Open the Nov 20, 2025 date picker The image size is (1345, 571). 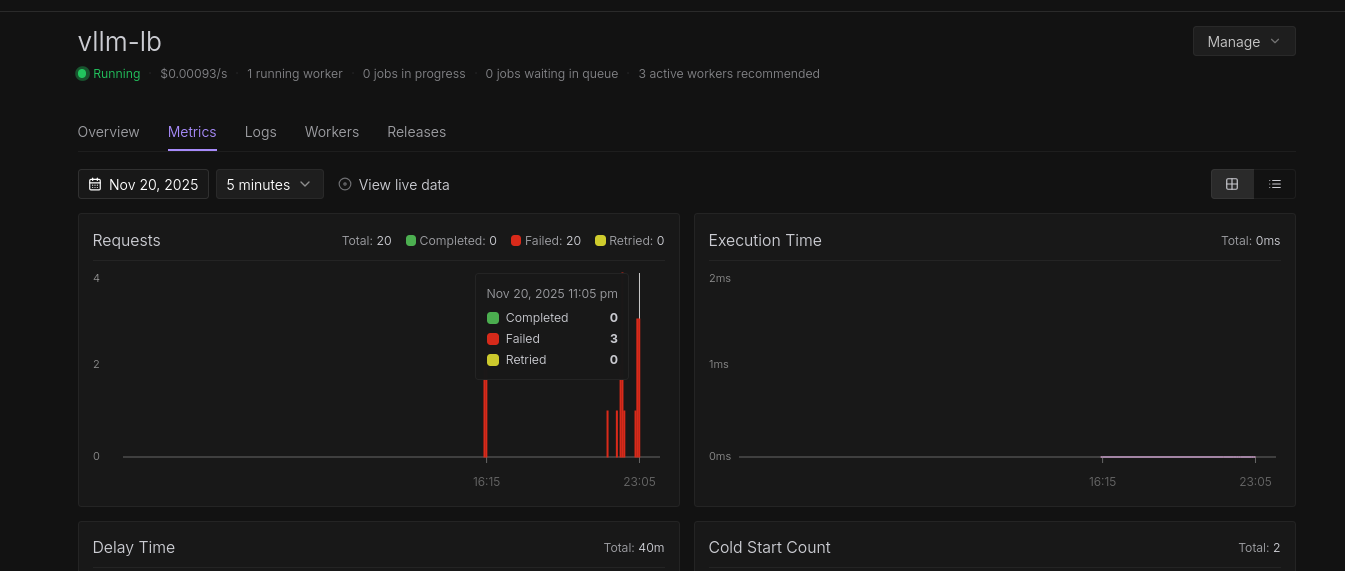[143, 184]
